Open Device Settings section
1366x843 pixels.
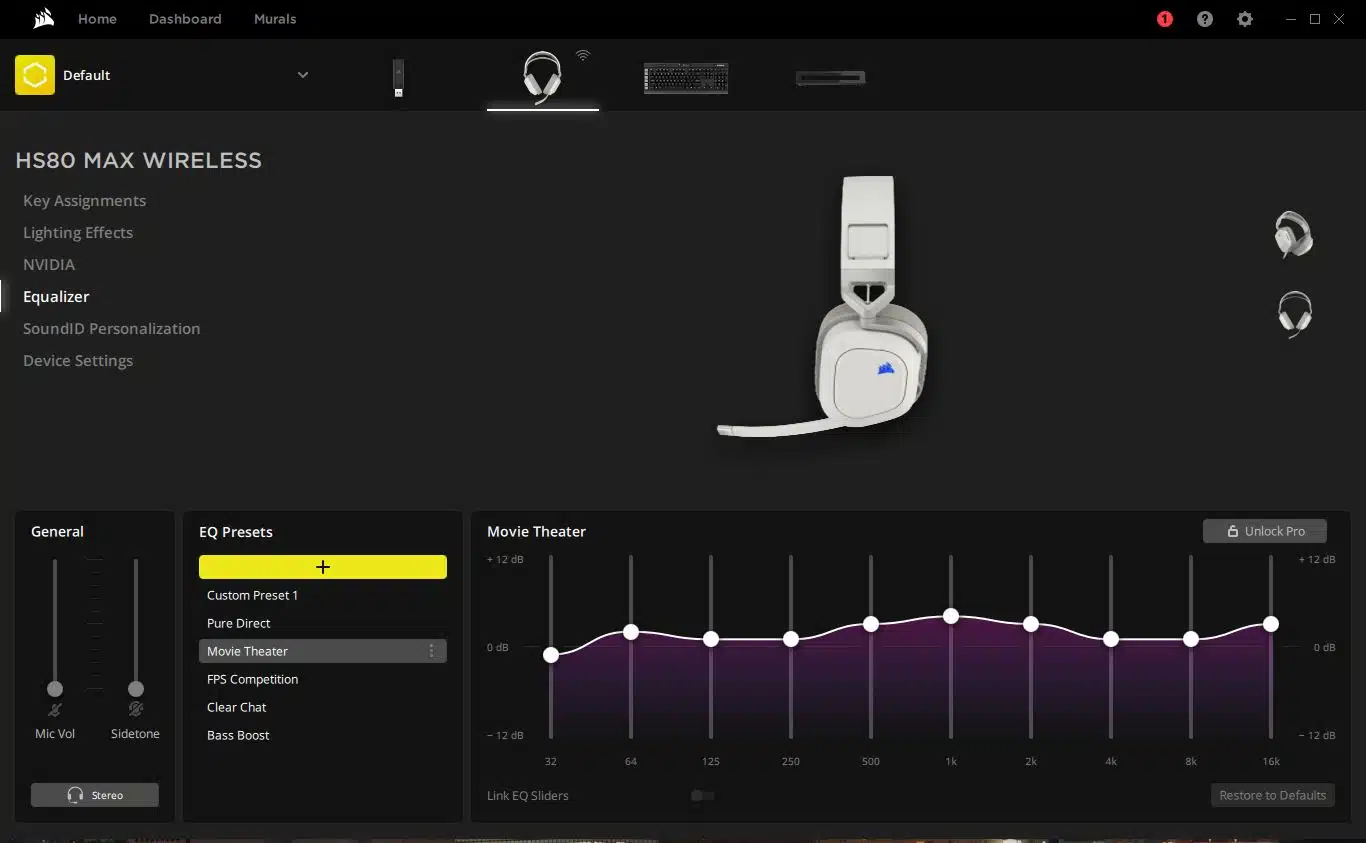pyautogui.click(x=78, y=361)
